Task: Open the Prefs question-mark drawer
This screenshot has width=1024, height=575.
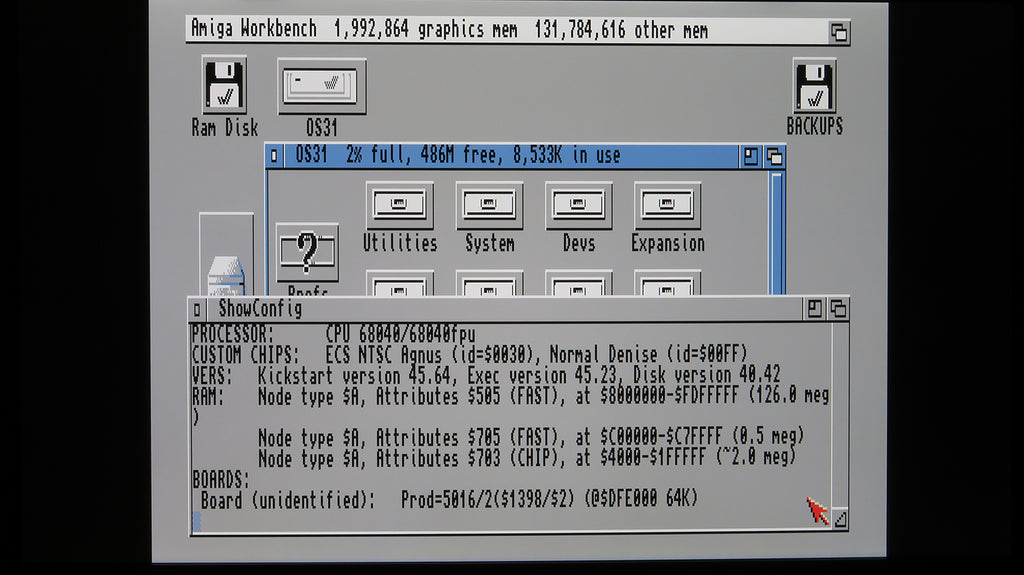Action: tap(307, 254)
